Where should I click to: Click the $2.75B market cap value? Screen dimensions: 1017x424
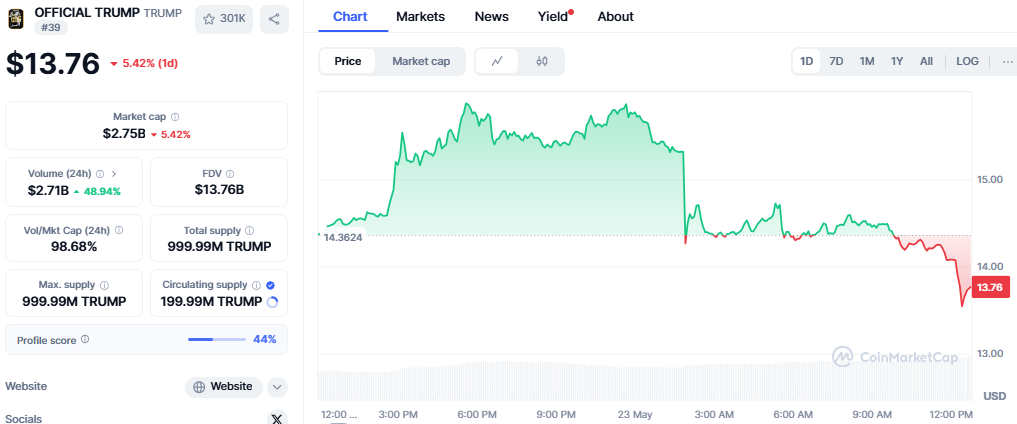tap(124, 134)
